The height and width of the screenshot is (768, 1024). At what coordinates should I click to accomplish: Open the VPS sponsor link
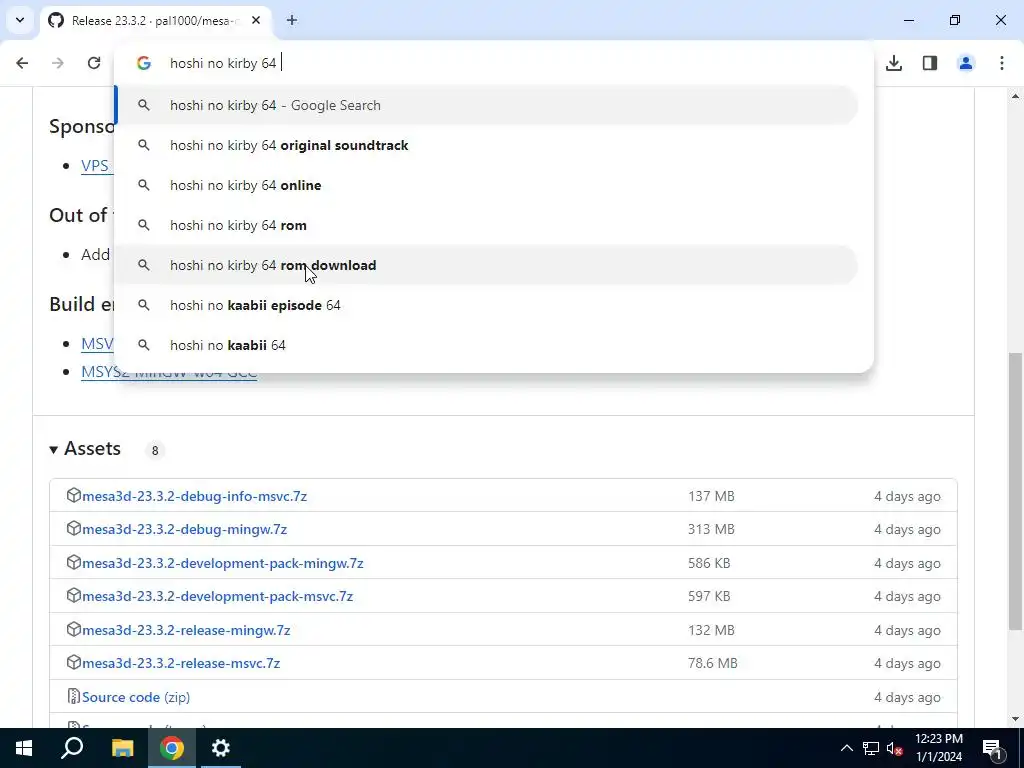(x=95, y=165)
